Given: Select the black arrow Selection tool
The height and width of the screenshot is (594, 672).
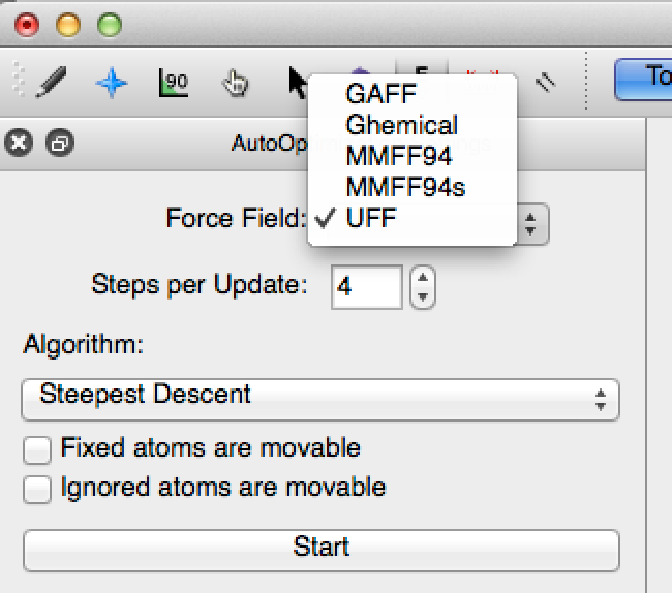Looking at the screenshot, I should [297, 82].
